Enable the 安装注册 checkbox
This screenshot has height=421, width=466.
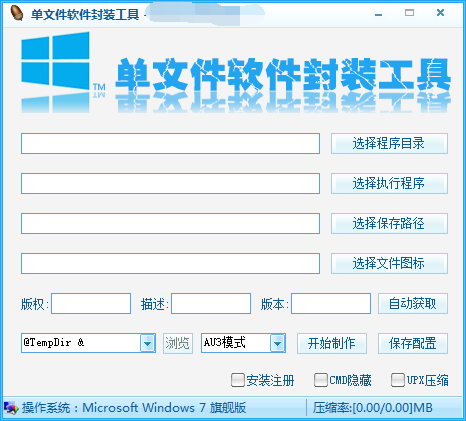coord(238,380)
